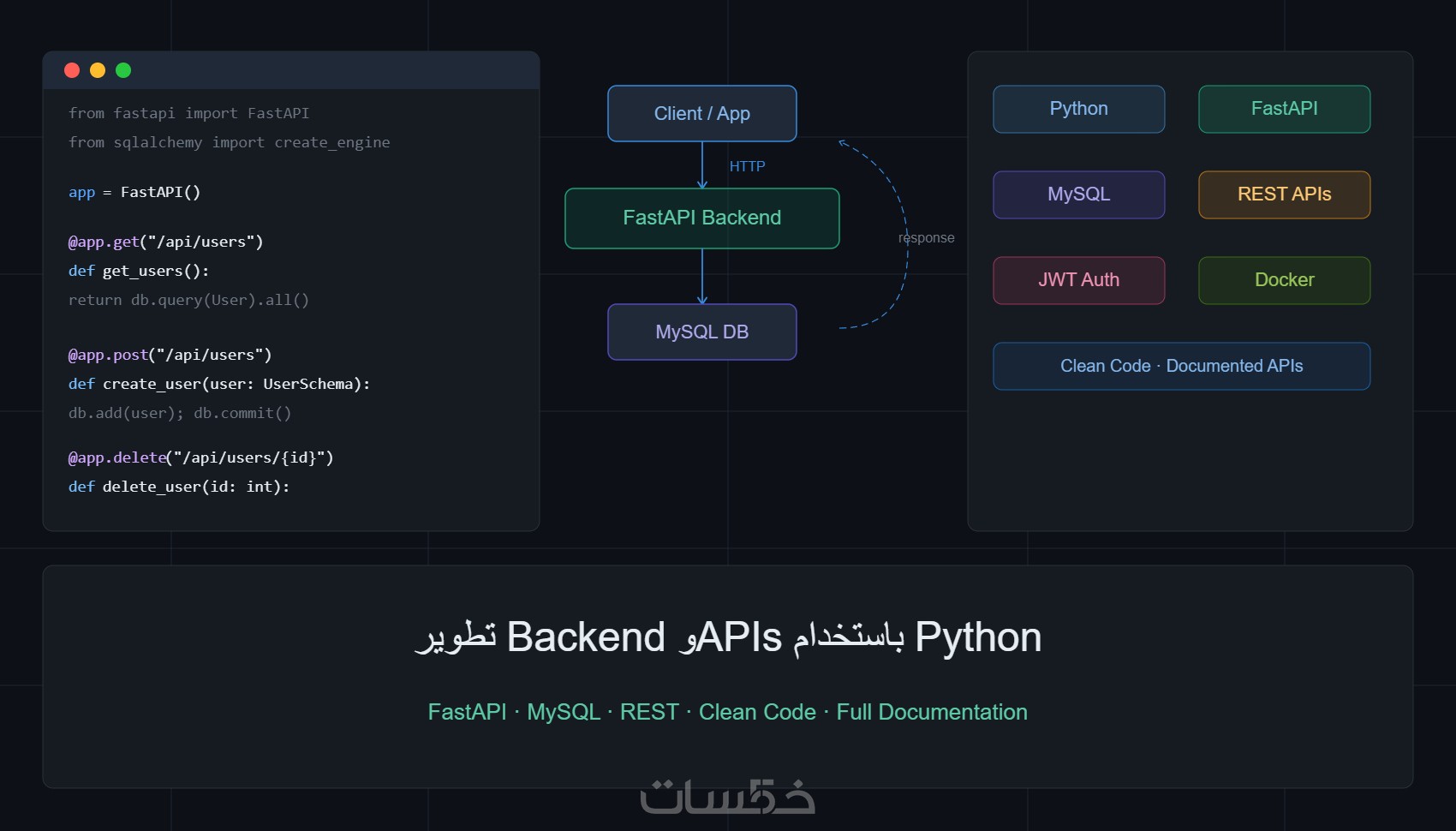
Task: Click the MySQL technology badge
Action: (x=1078, y=194)
